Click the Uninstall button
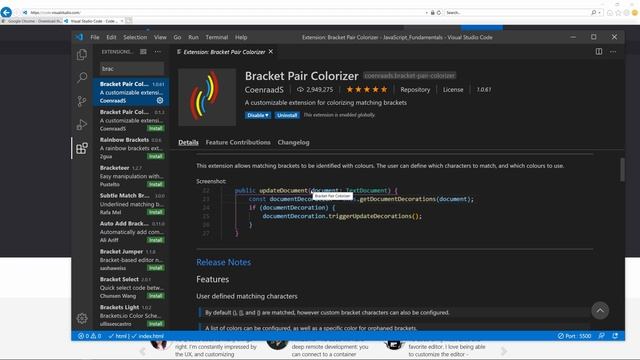The image size is (640, 360). [287, 115]
